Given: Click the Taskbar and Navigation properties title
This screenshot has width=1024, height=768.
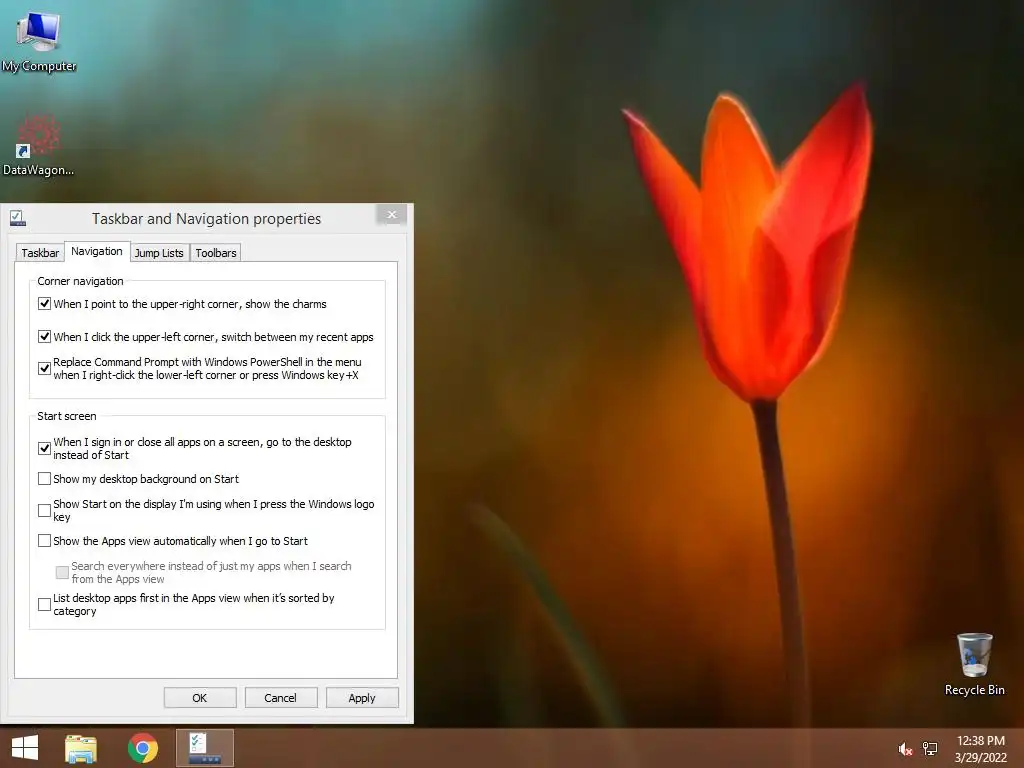Looking at the screenshot, I should point(206,219).
